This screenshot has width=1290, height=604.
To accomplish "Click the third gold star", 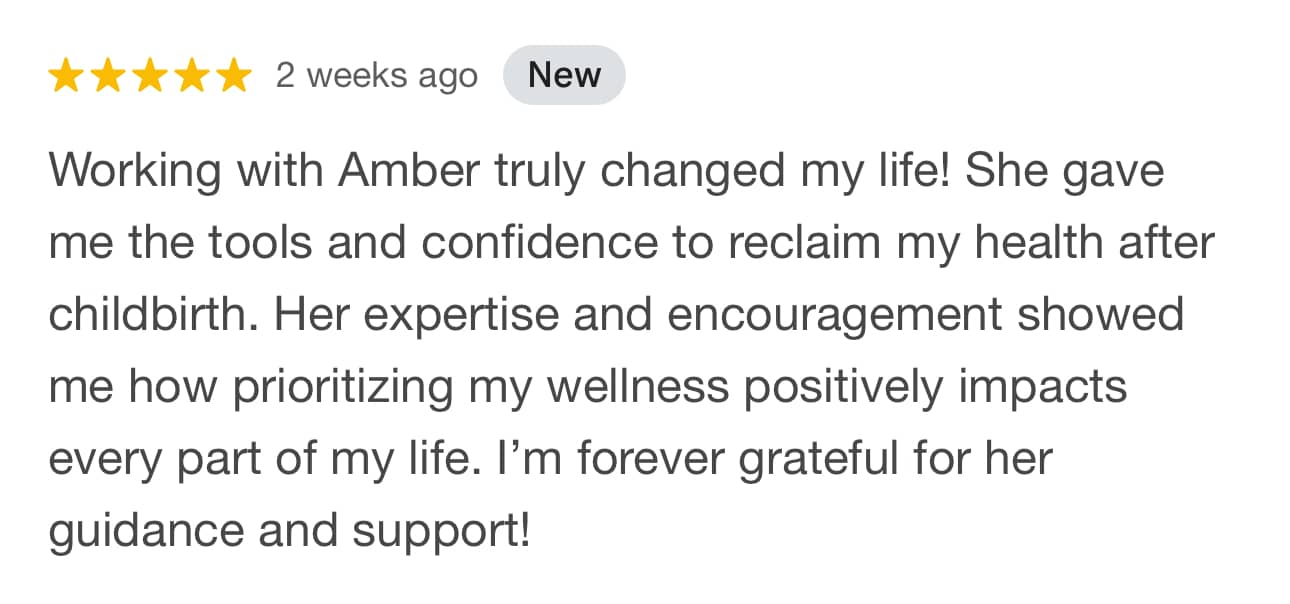I will coord(149,76).
